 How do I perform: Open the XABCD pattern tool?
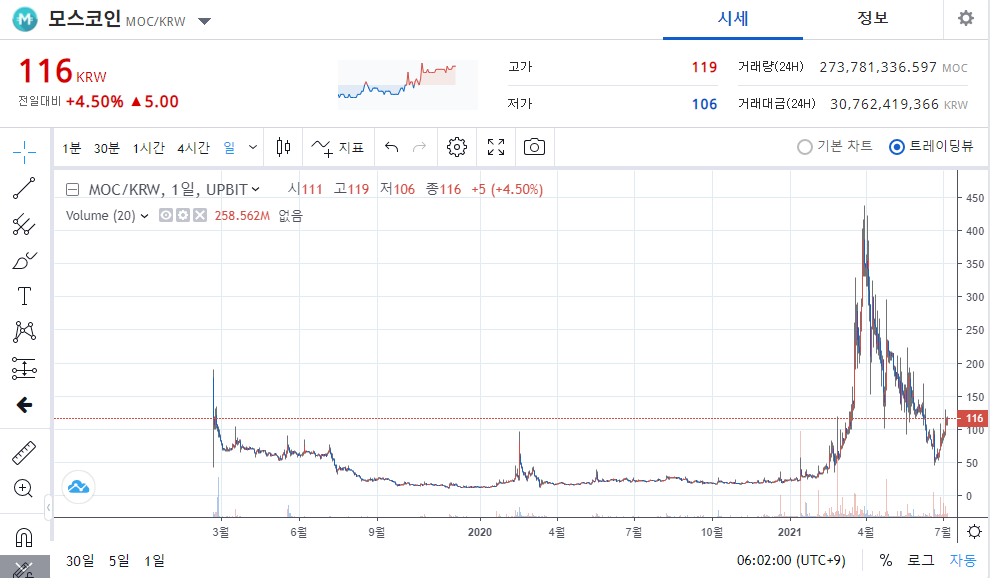click(24, 332)
